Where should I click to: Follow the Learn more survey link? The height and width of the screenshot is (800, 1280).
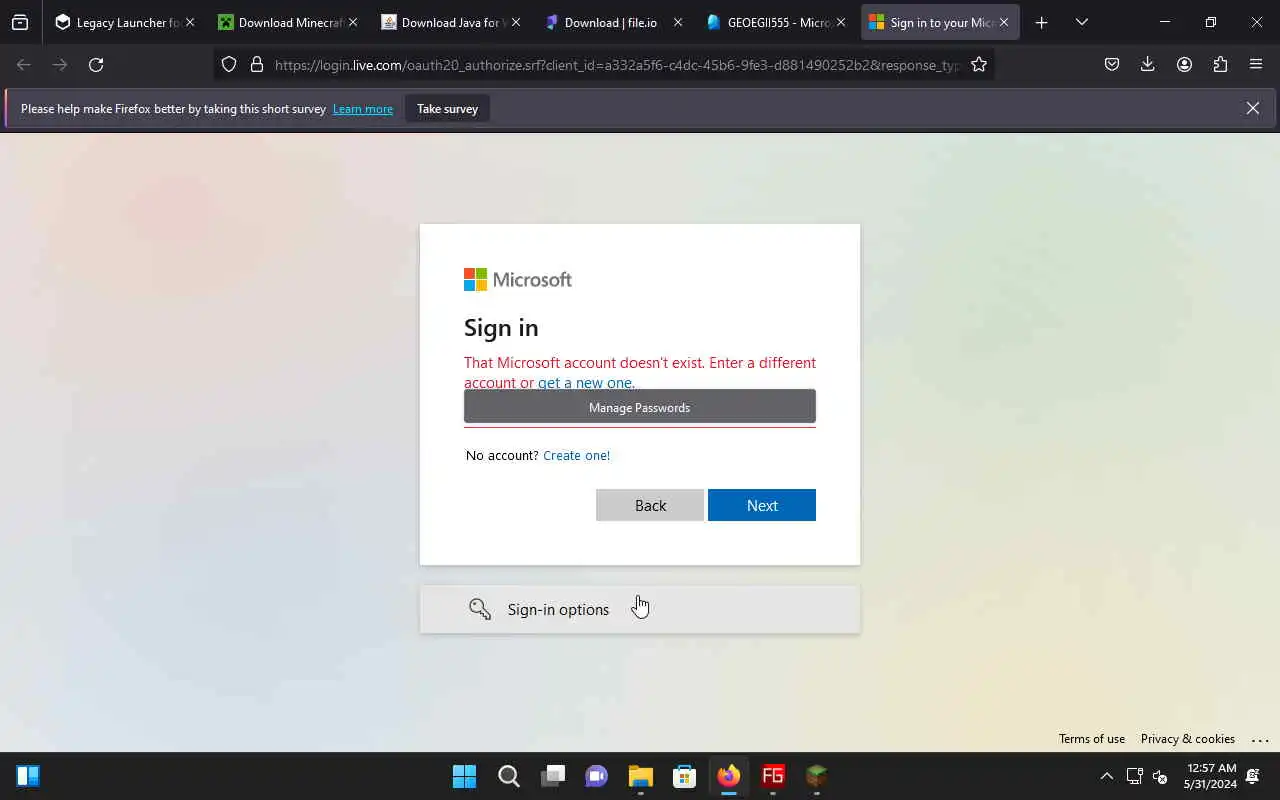coord(363,109)
